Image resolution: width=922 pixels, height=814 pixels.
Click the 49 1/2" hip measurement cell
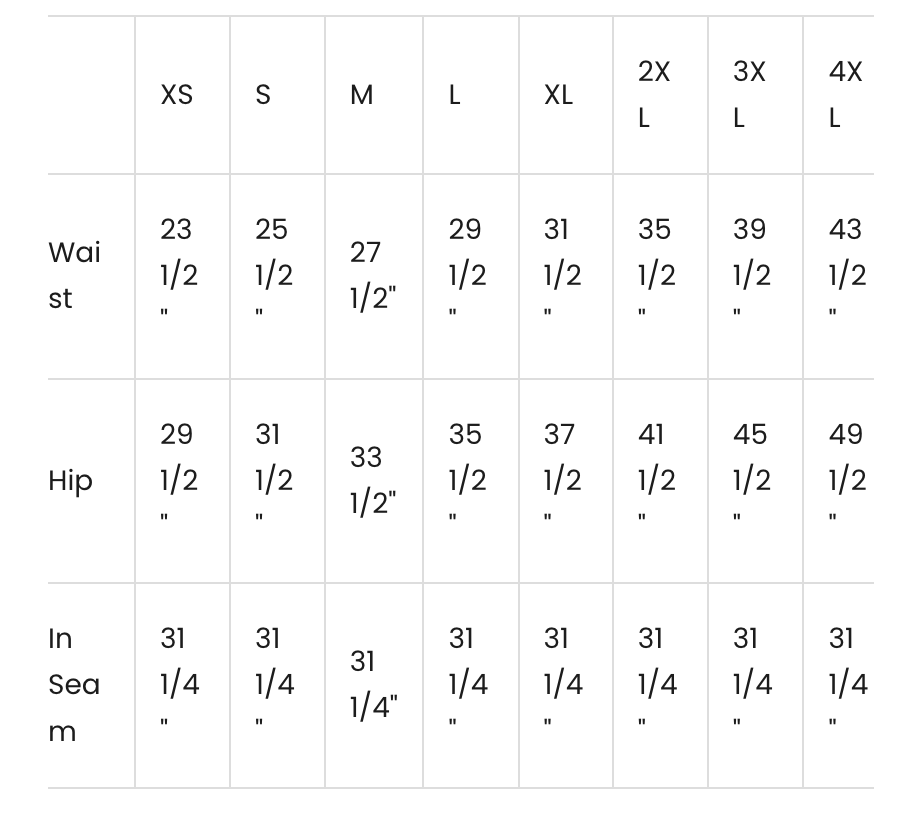tap(846, 480)
